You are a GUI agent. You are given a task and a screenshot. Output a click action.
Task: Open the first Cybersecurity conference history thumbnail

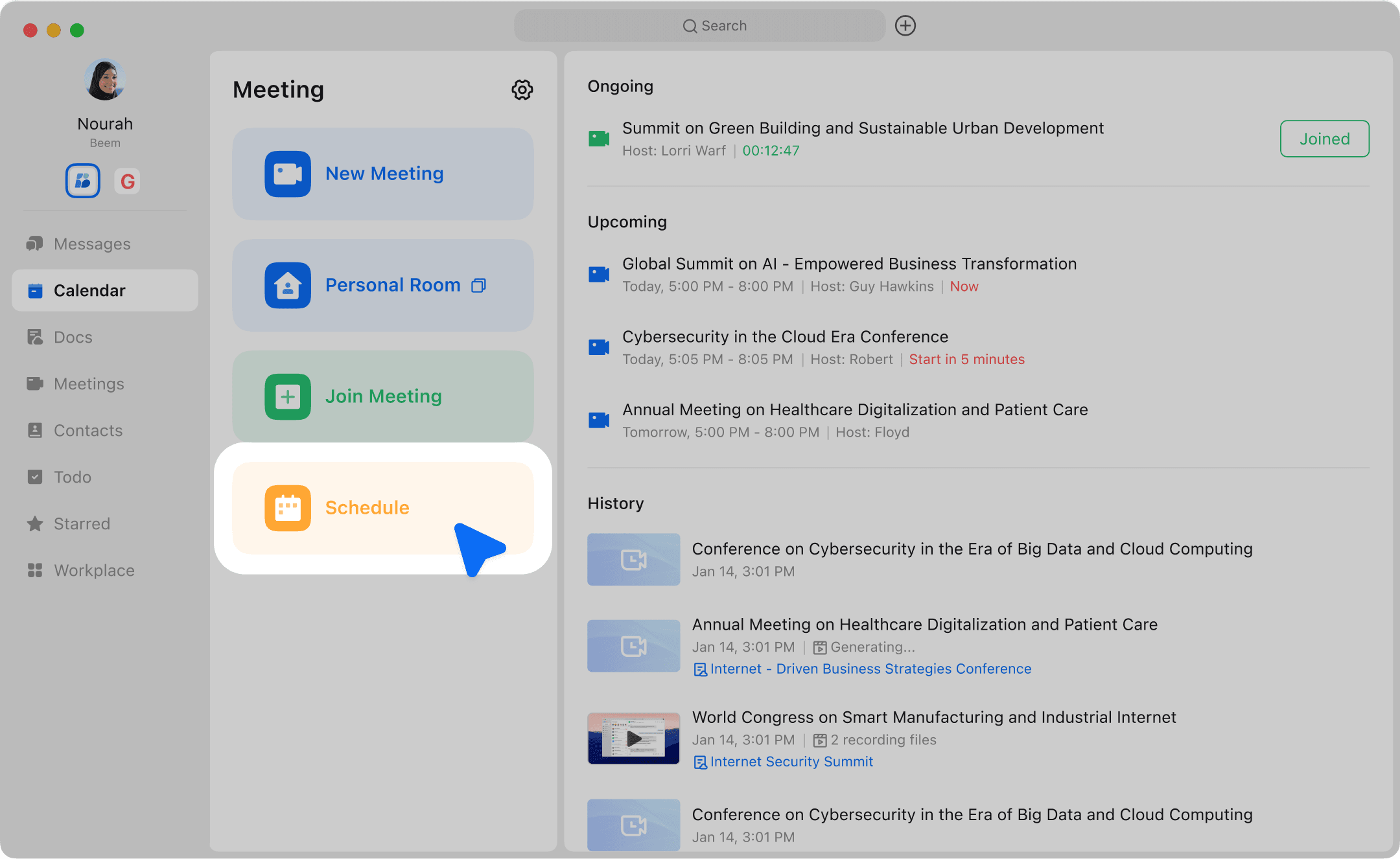(x=633, y=560)
